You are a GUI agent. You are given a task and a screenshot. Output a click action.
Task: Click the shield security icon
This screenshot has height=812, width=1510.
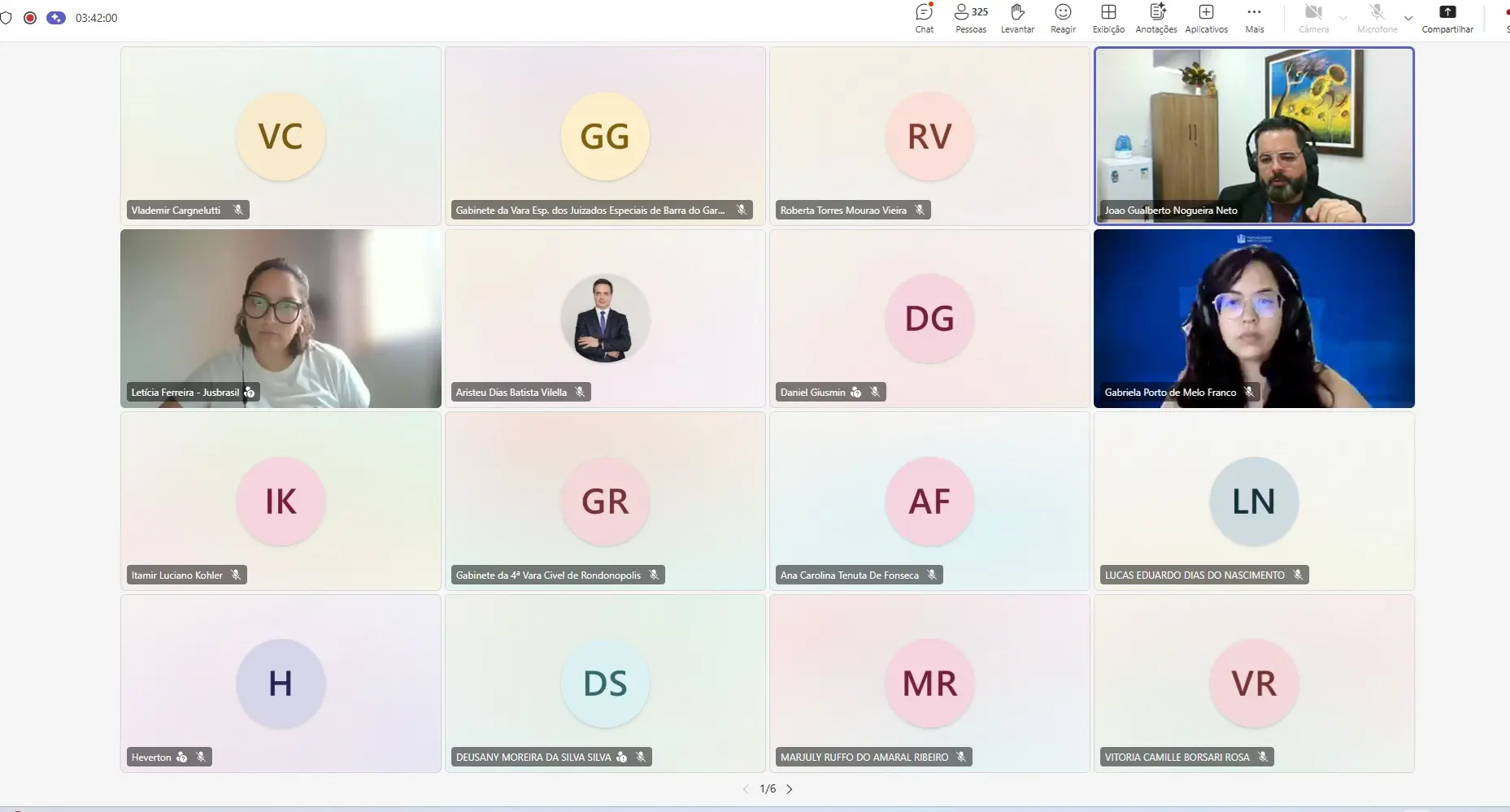point(6,18)
